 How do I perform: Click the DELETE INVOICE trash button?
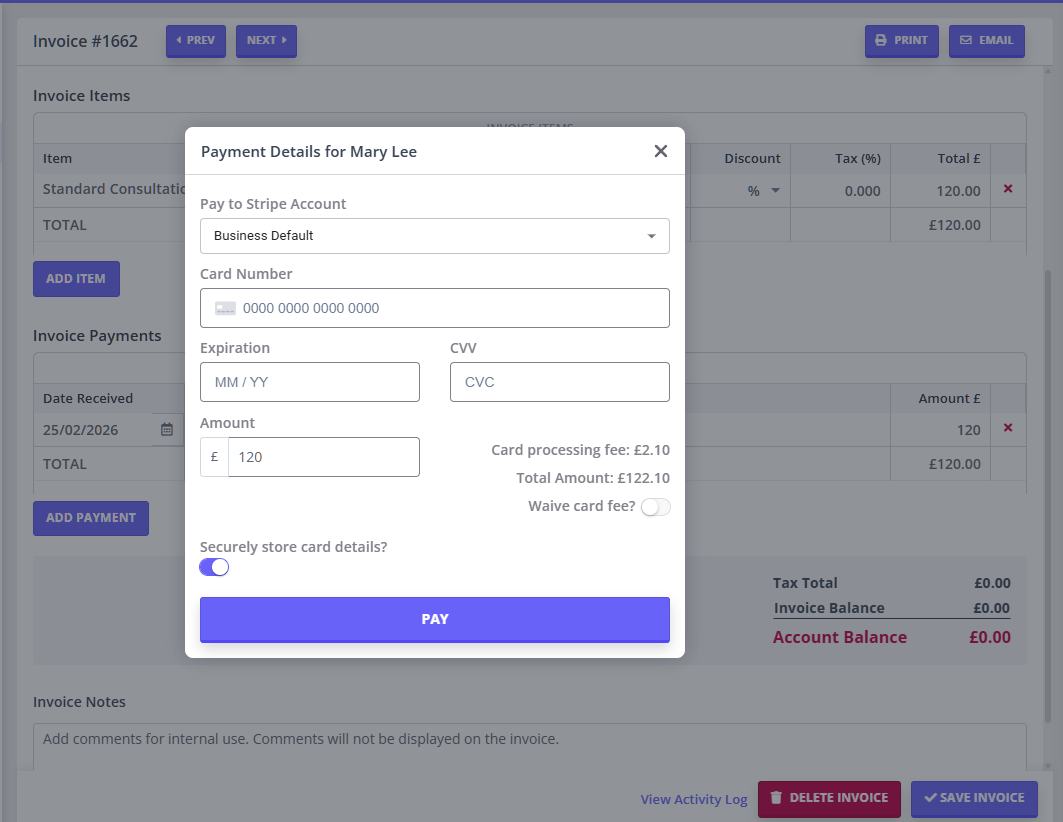point(828,799)
